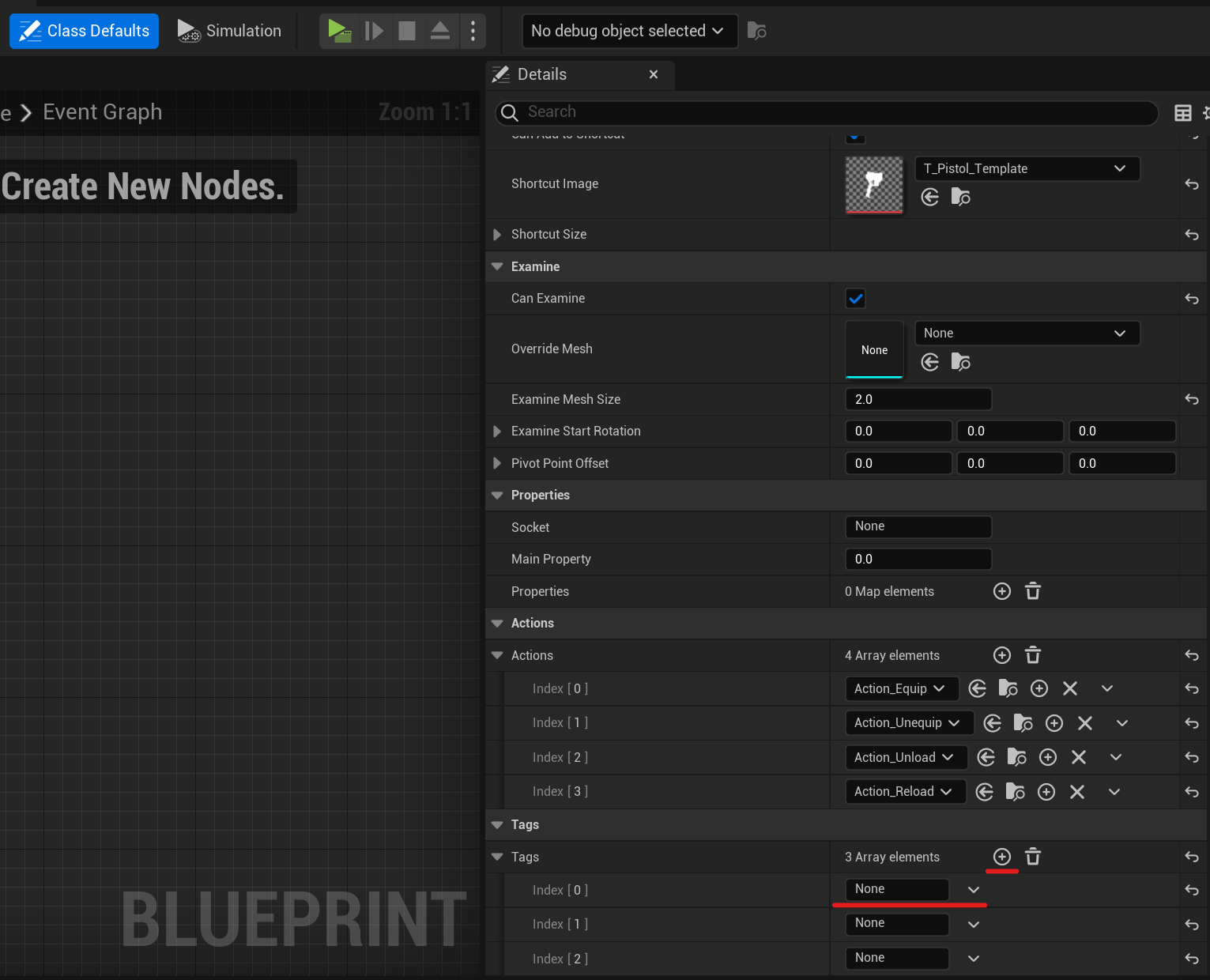Browse to Override Mesh asset

pos(961,362)
